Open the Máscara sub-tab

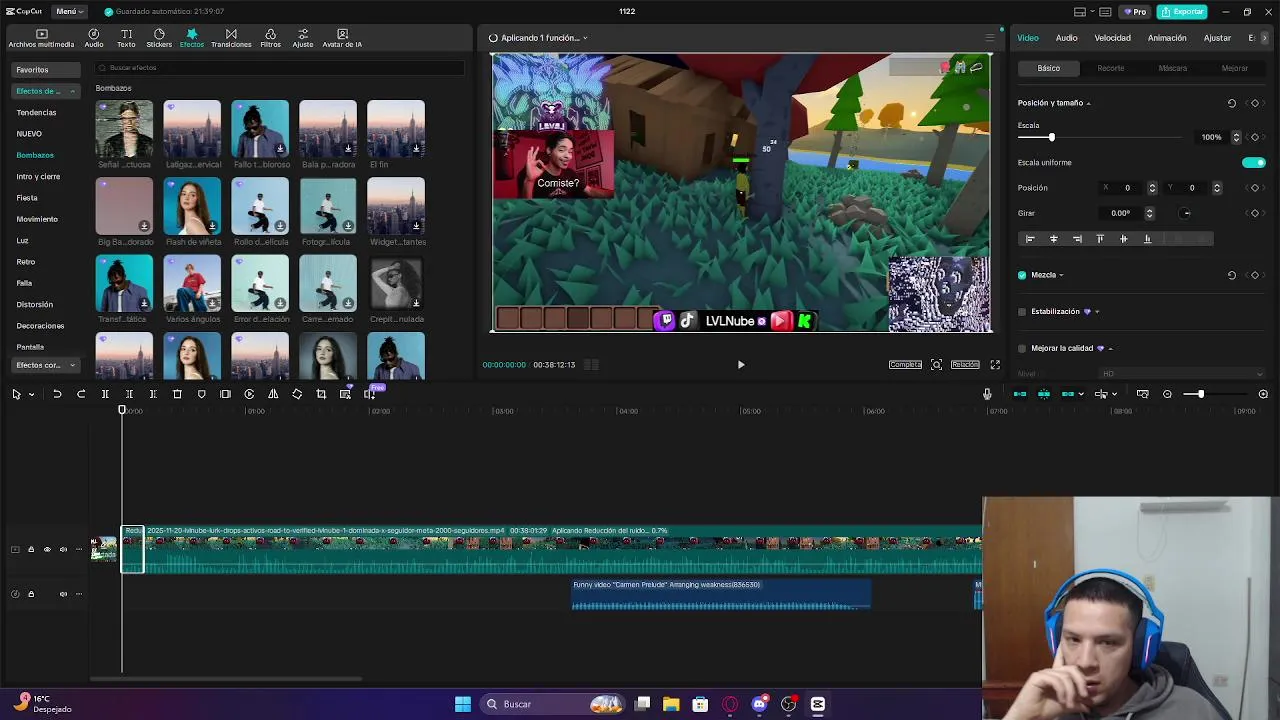1173,68
